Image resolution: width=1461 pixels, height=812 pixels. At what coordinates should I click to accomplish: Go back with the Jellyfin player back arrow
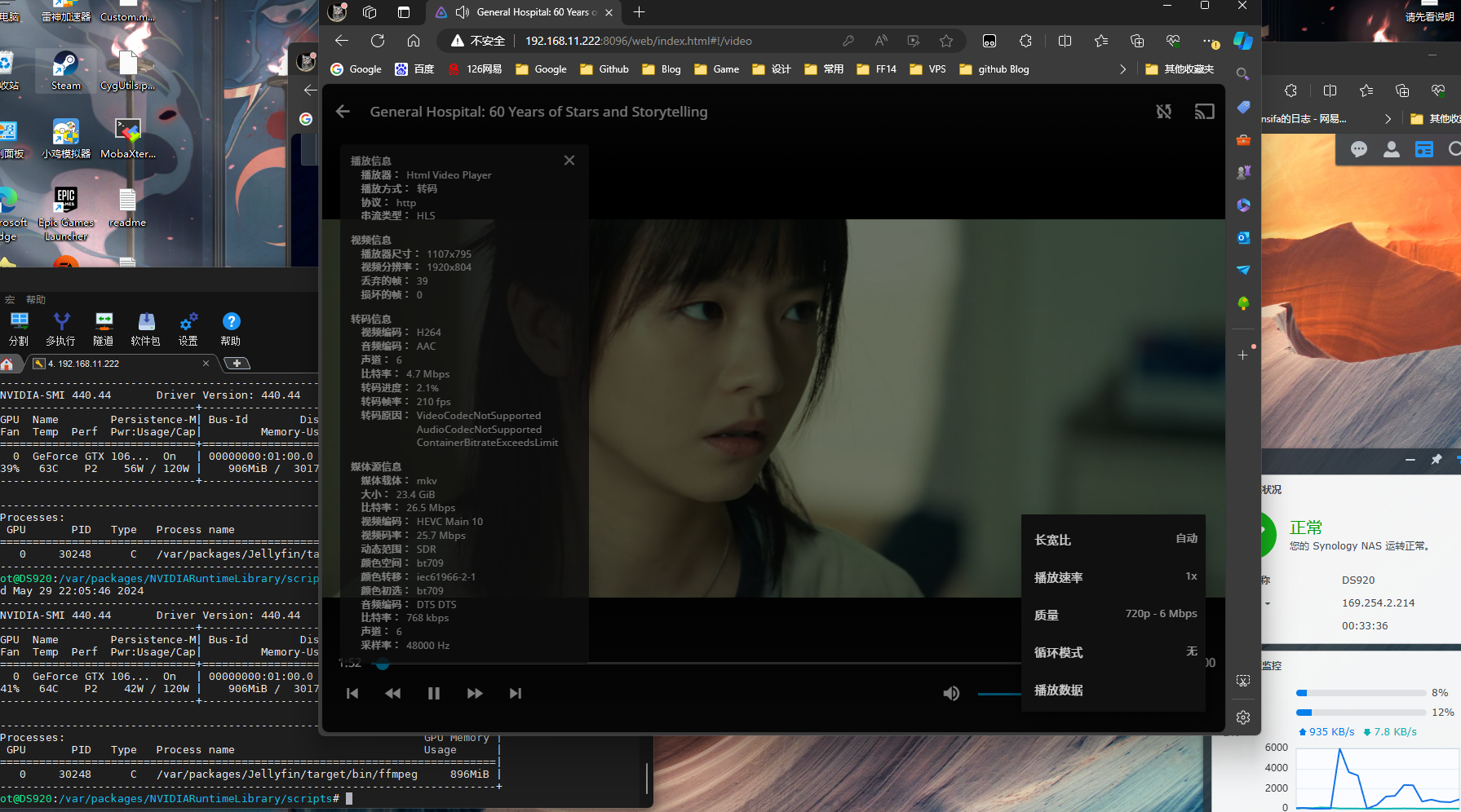pos(343,112)
